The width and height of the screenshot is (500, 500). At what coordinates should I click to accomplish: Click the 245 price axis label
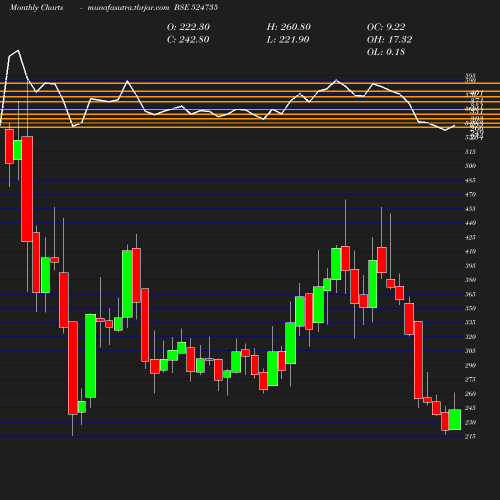(470, 408)
